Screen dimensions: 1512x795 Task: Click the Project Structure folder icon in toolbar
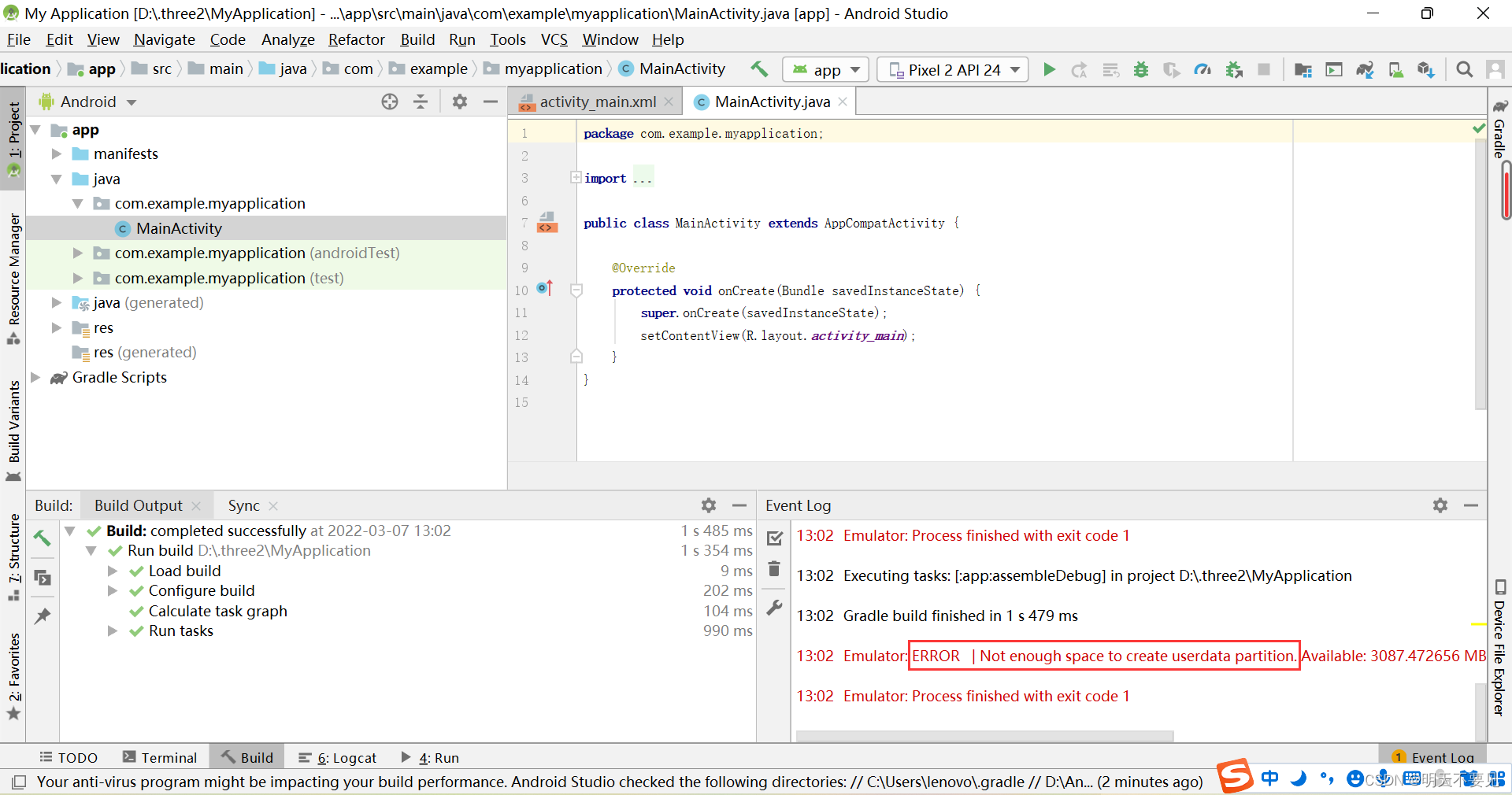coord(1303,69)
